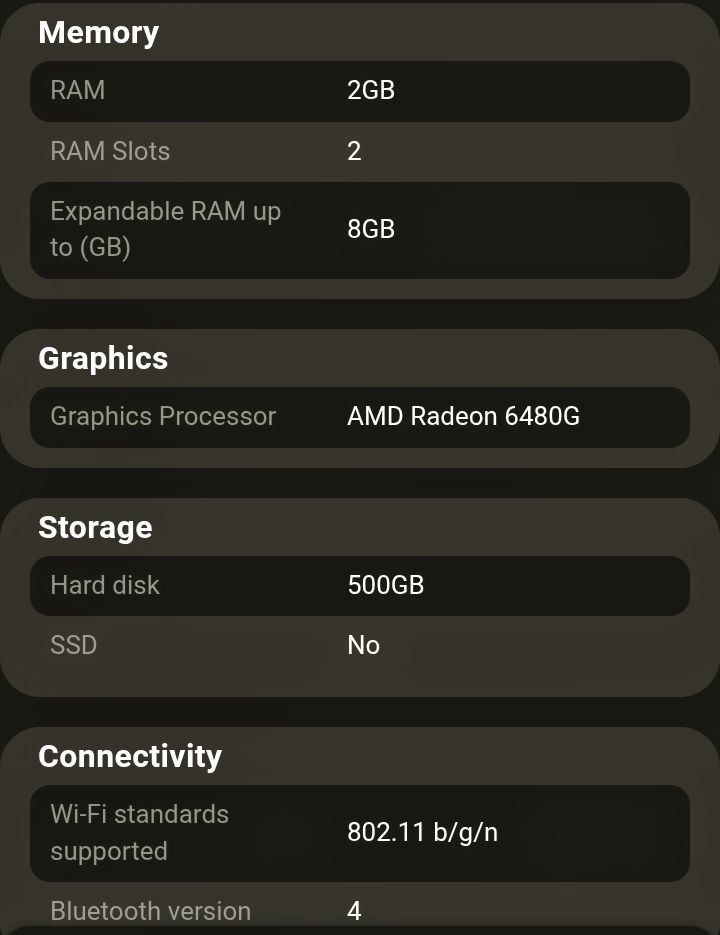Select the 500GB hard disk value
The width and height of the screenshot is (720, 935).
pyautogui.click(x=386, y=585)
